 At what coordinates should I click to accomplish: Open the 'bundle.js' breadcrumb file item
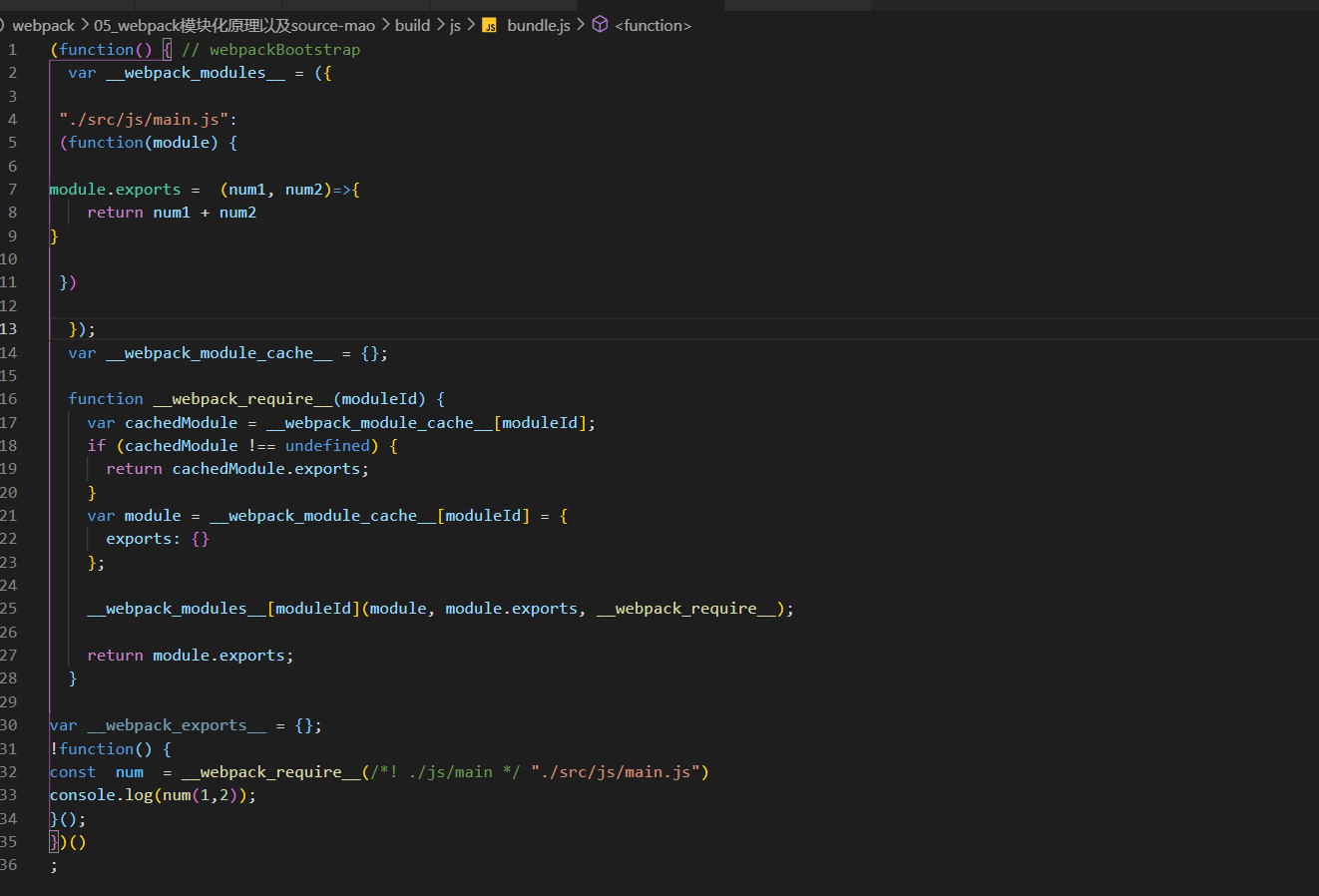pyautogui.click(x=539, y=26)
